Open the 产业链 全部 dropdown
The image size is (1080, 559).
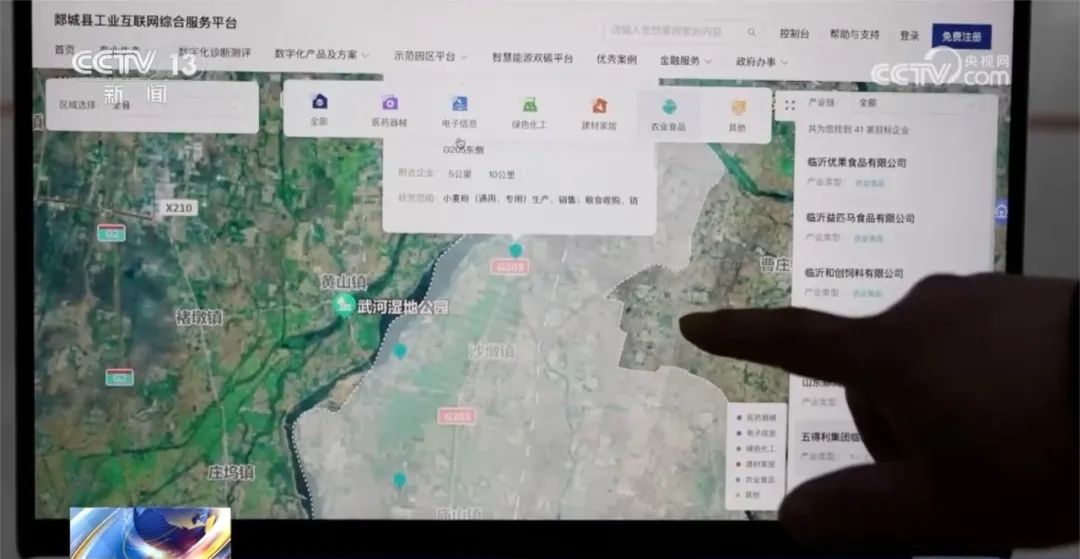click(916, 103)
